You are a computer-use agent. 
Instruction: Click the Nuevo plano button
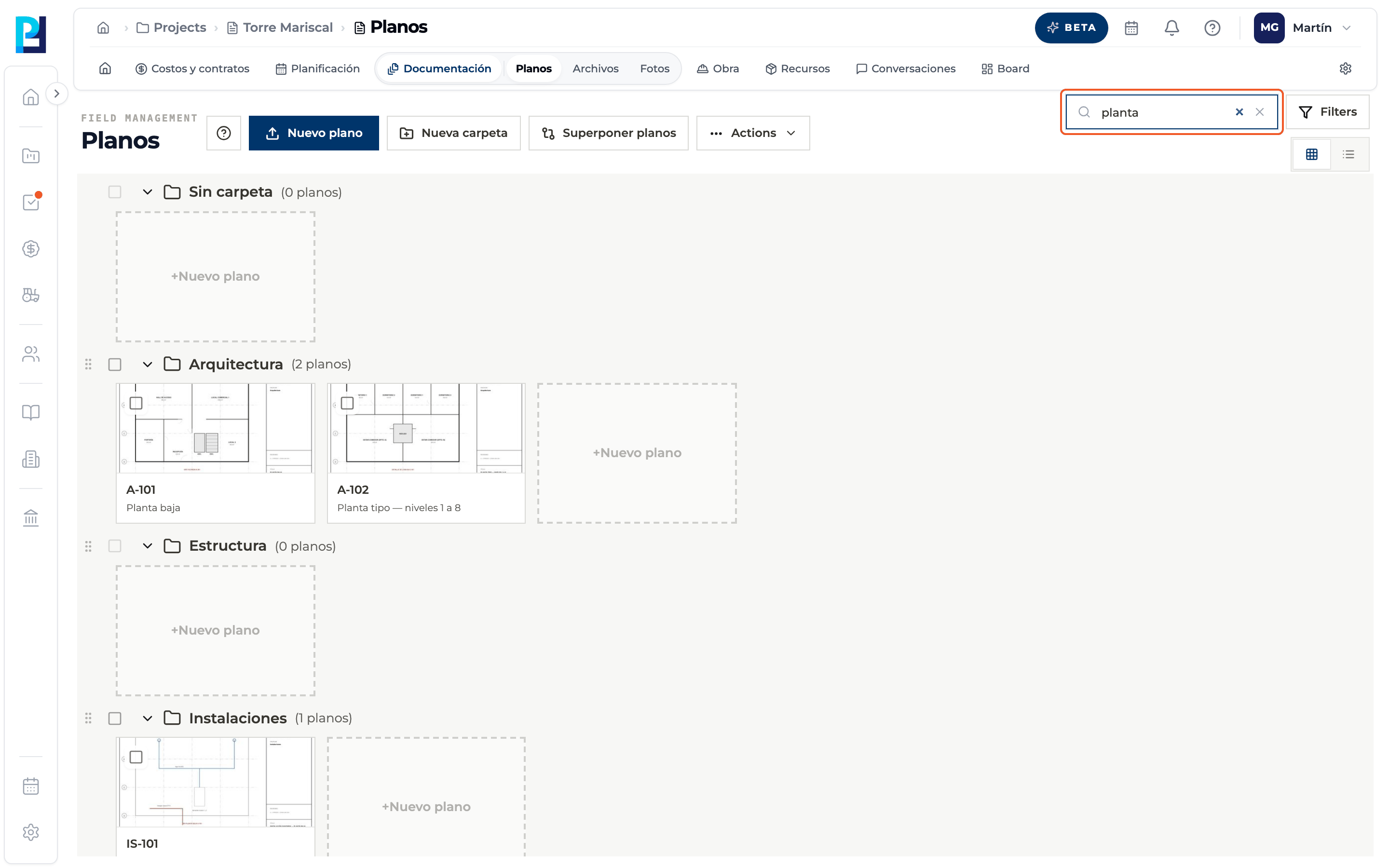(314, 133)
